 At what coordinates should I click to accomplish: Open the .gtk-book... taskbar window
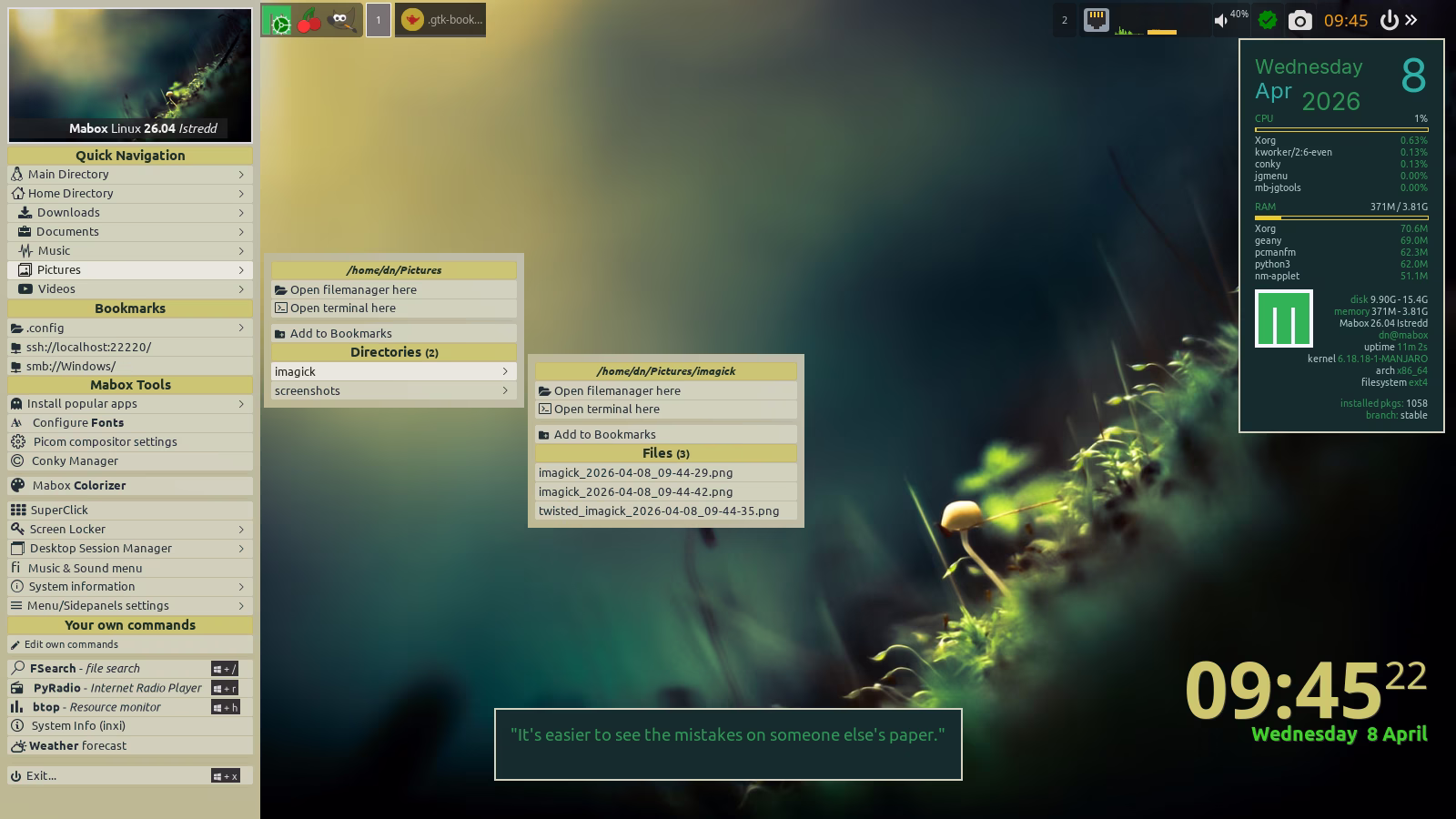click(440, 20)
